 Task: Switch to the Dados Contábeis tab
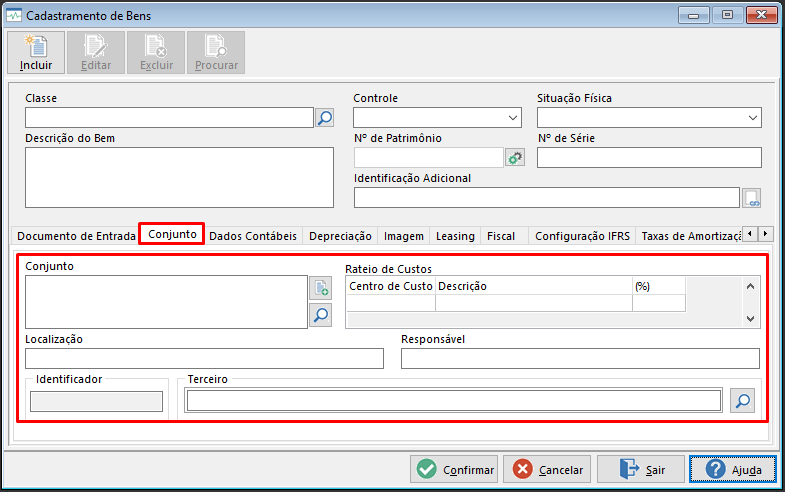[x=253, y=236]
